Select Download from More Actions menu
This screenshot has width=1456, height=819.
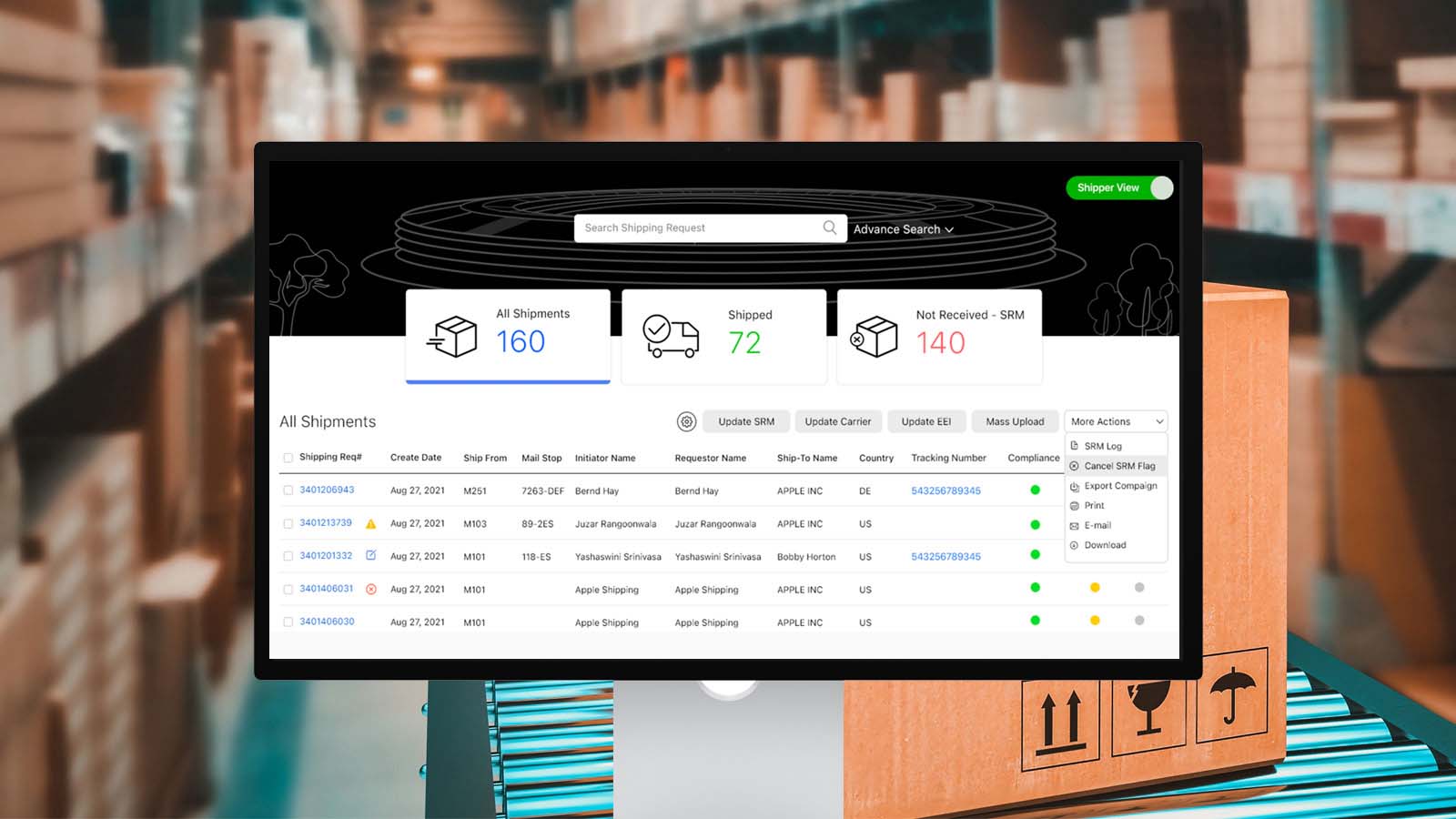click(x=1105, y=545)
